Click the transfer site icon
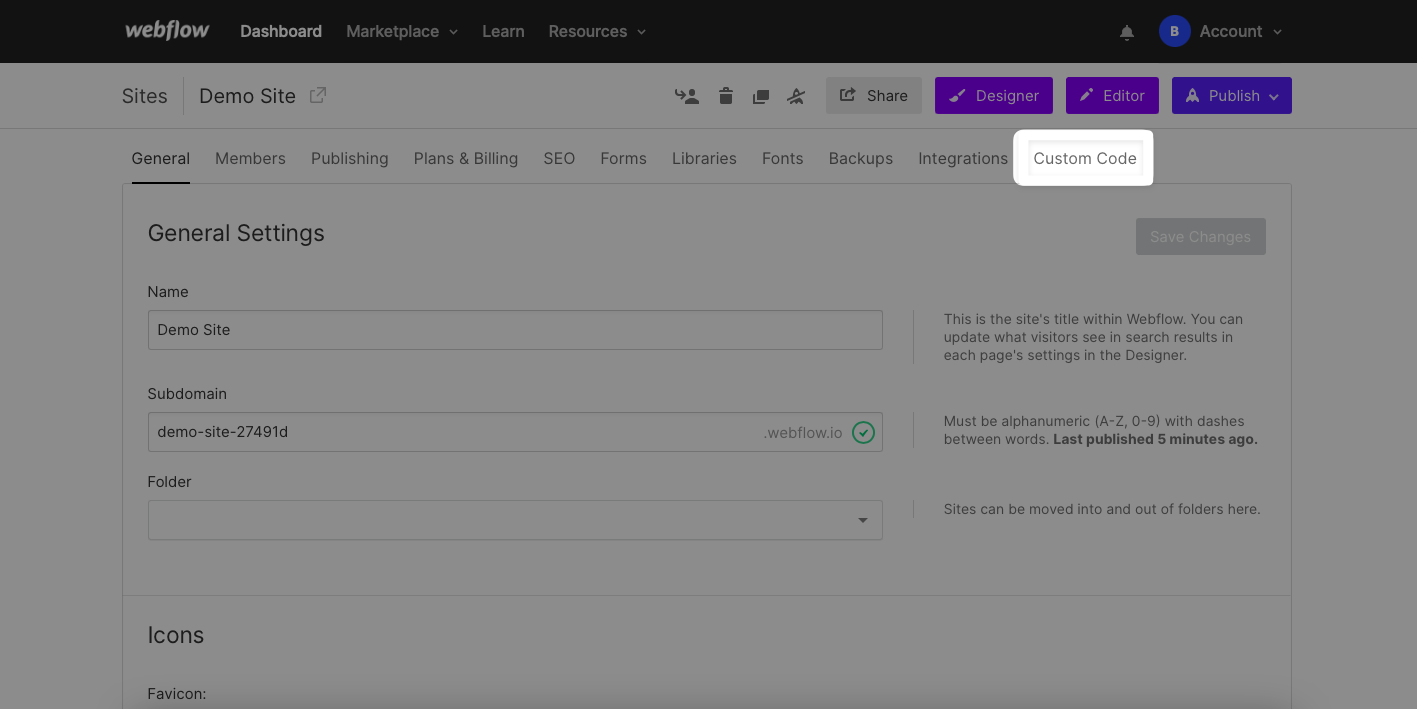Viewport: 1417px width, 709px height. pyautogui.click(x=687, y=96)
